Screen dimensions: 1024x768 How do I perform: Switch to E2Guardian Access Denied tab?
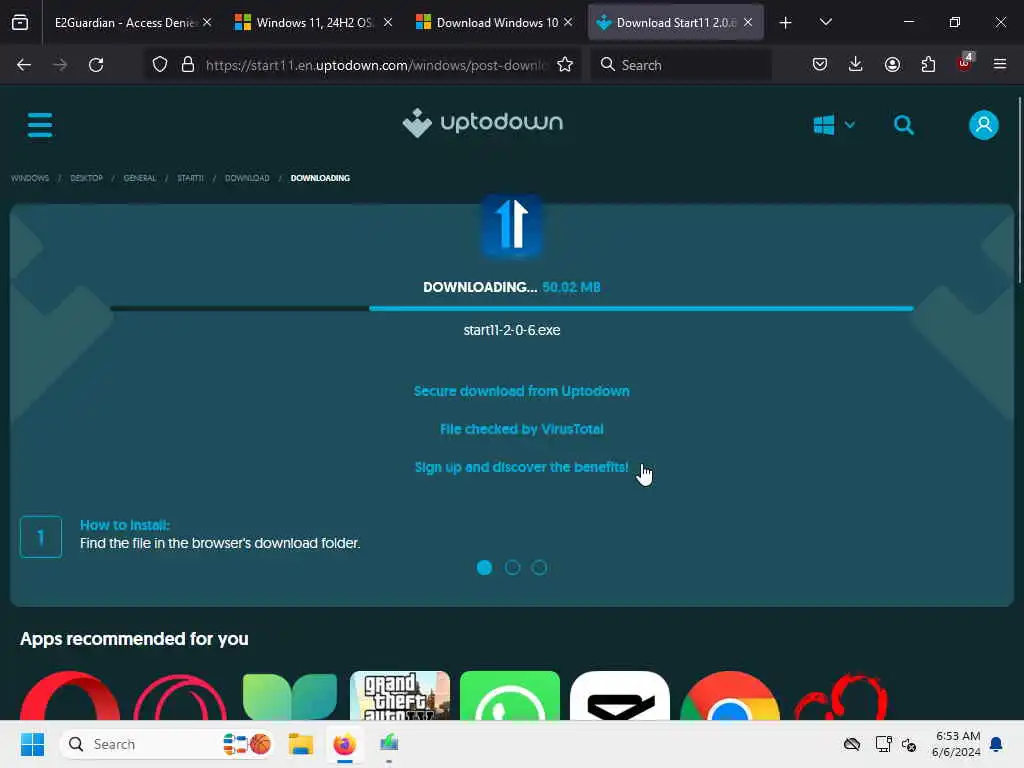[x=125, y=23]
